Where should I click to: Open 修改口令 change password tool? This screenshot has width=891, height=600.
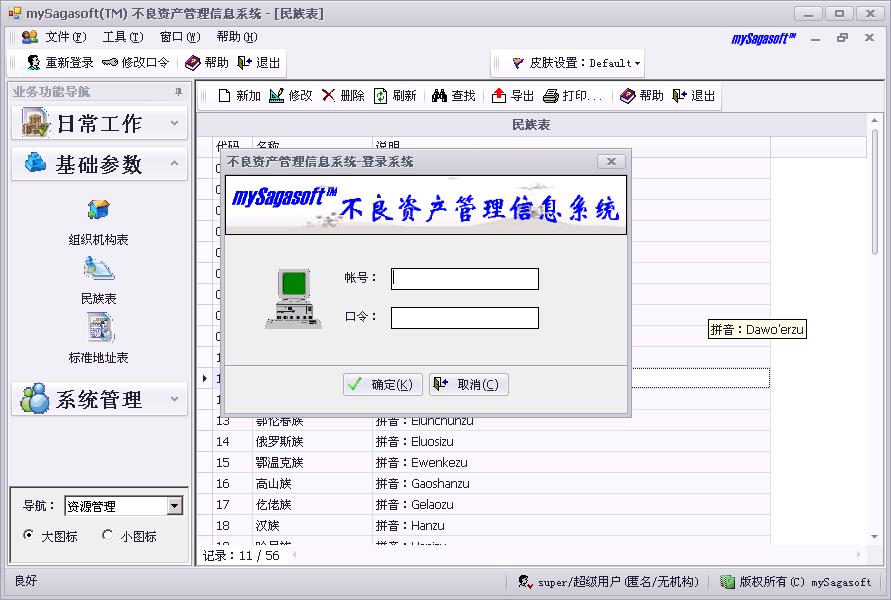(136, 62)
